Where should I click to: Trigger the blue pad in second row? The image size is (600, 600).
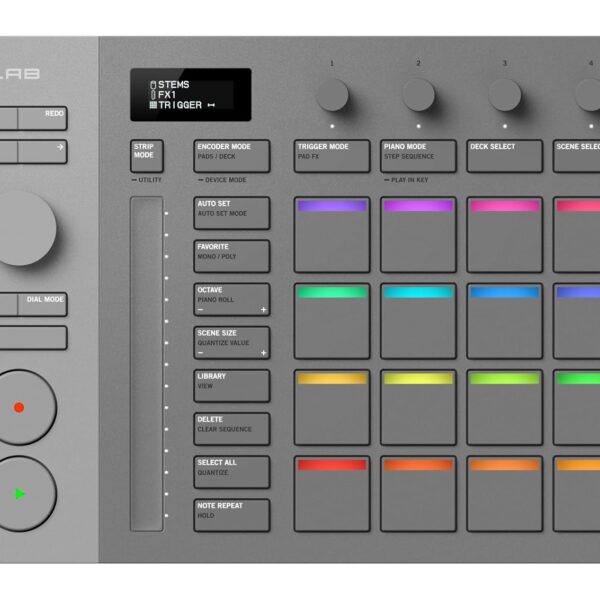(505, 321)
